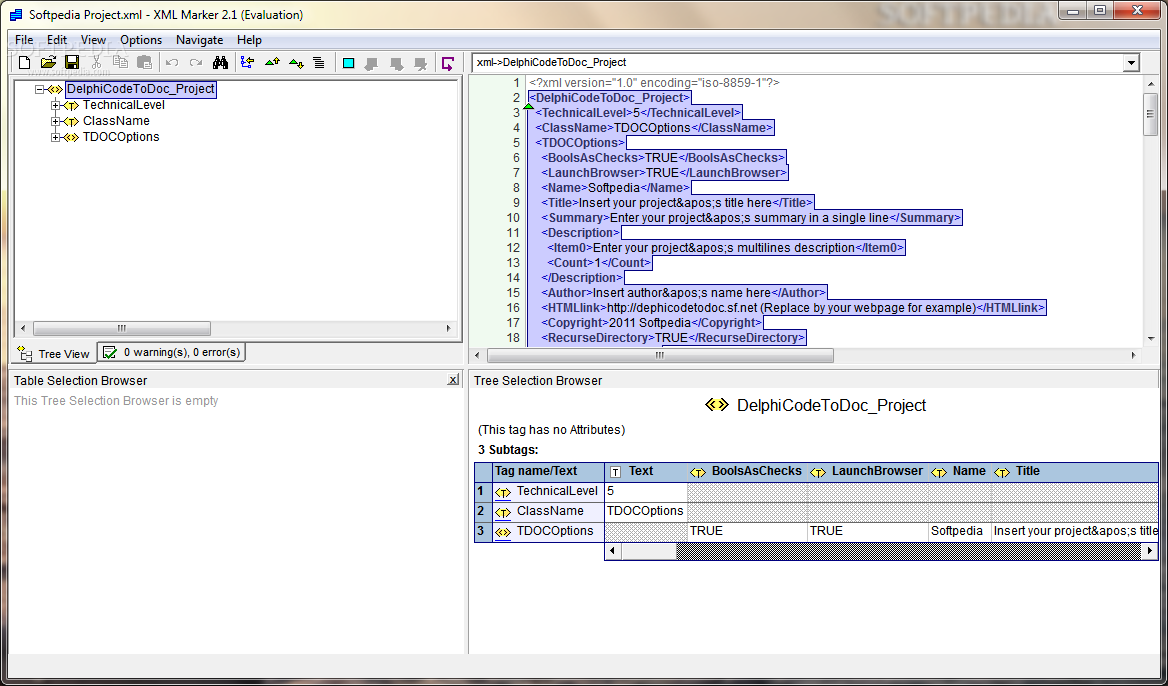Click the green bookmark triangle at line 3

[x=529, y=107]
